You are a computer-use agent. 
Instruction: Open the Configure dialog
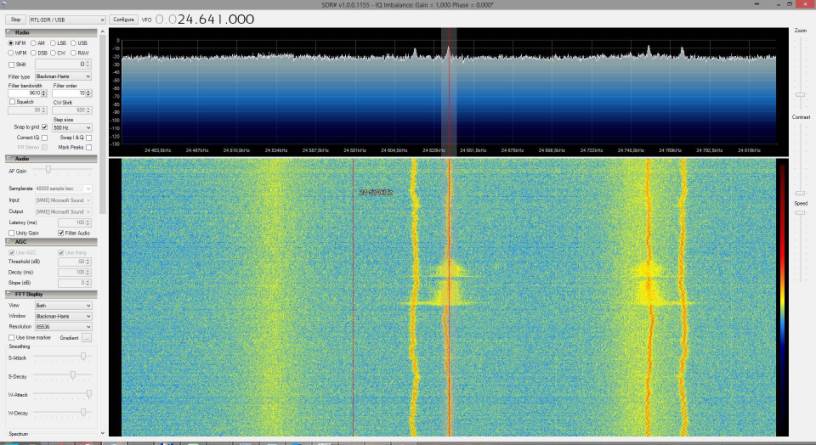click(x=123, y=20)
